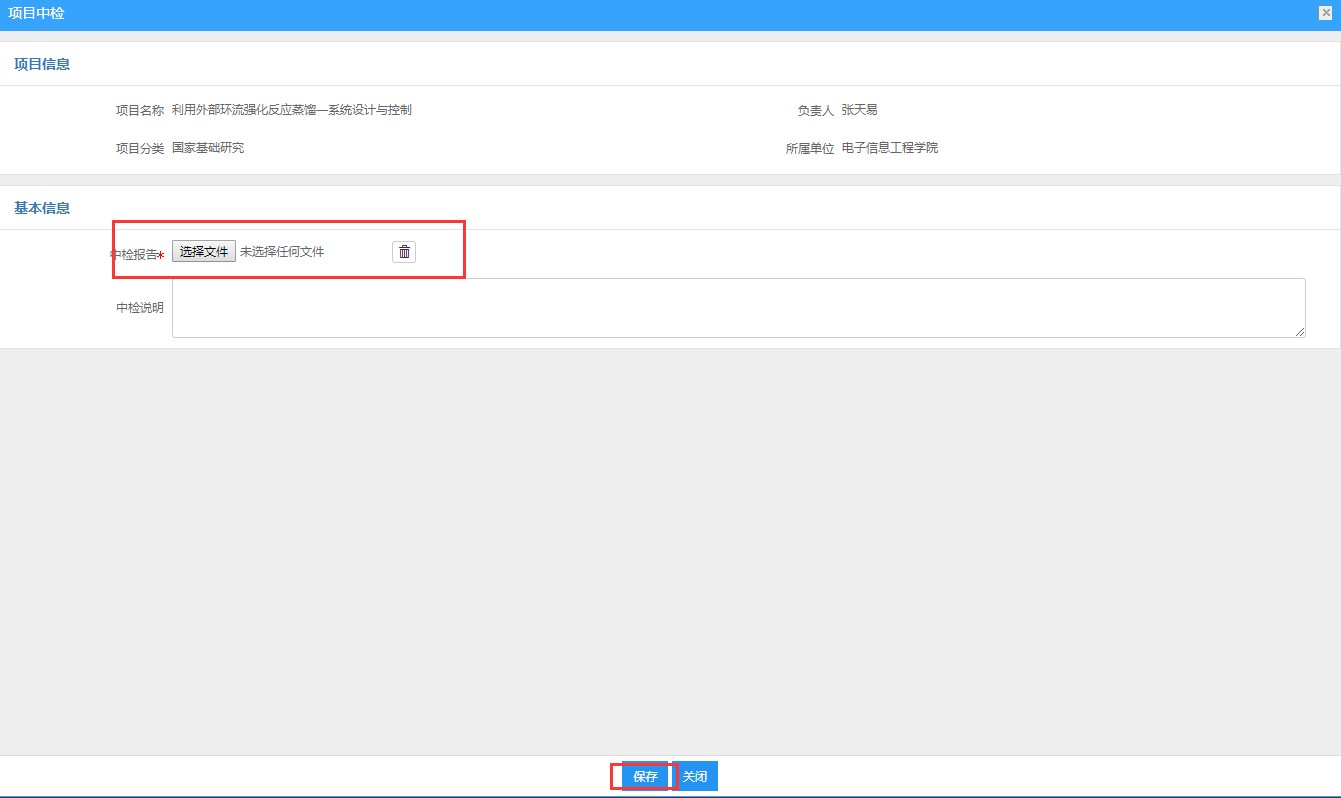Click the 项目信息 section header
Viewport: 1341px width, 798px height.
pyautogui.click(x=42, y=64)
